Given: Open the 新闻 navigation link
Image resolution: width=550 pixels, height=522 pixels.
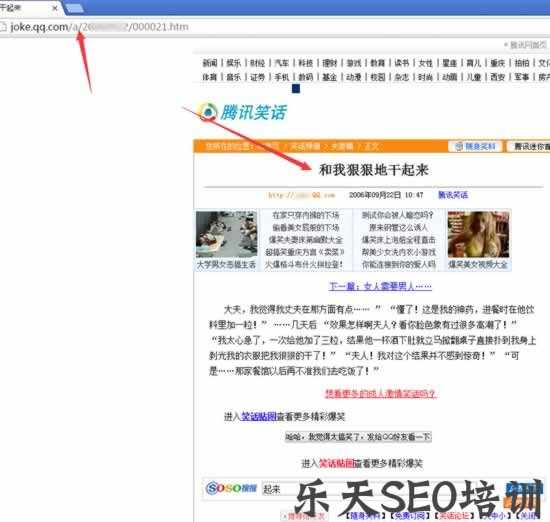Looking at the screenshot, I should click(x=210, y=63).
